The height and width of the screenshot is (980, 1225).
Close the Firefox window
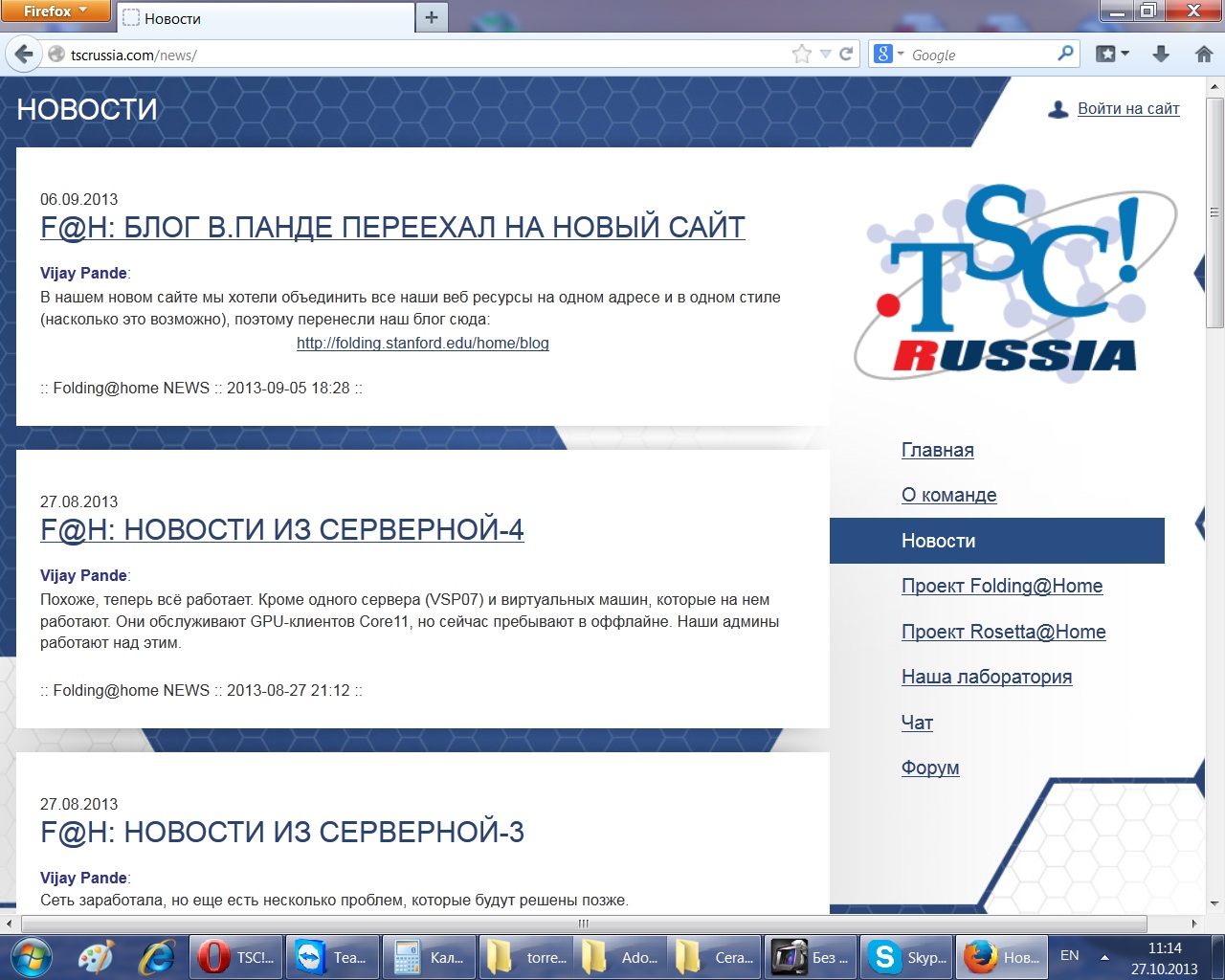pos(1193,11)
